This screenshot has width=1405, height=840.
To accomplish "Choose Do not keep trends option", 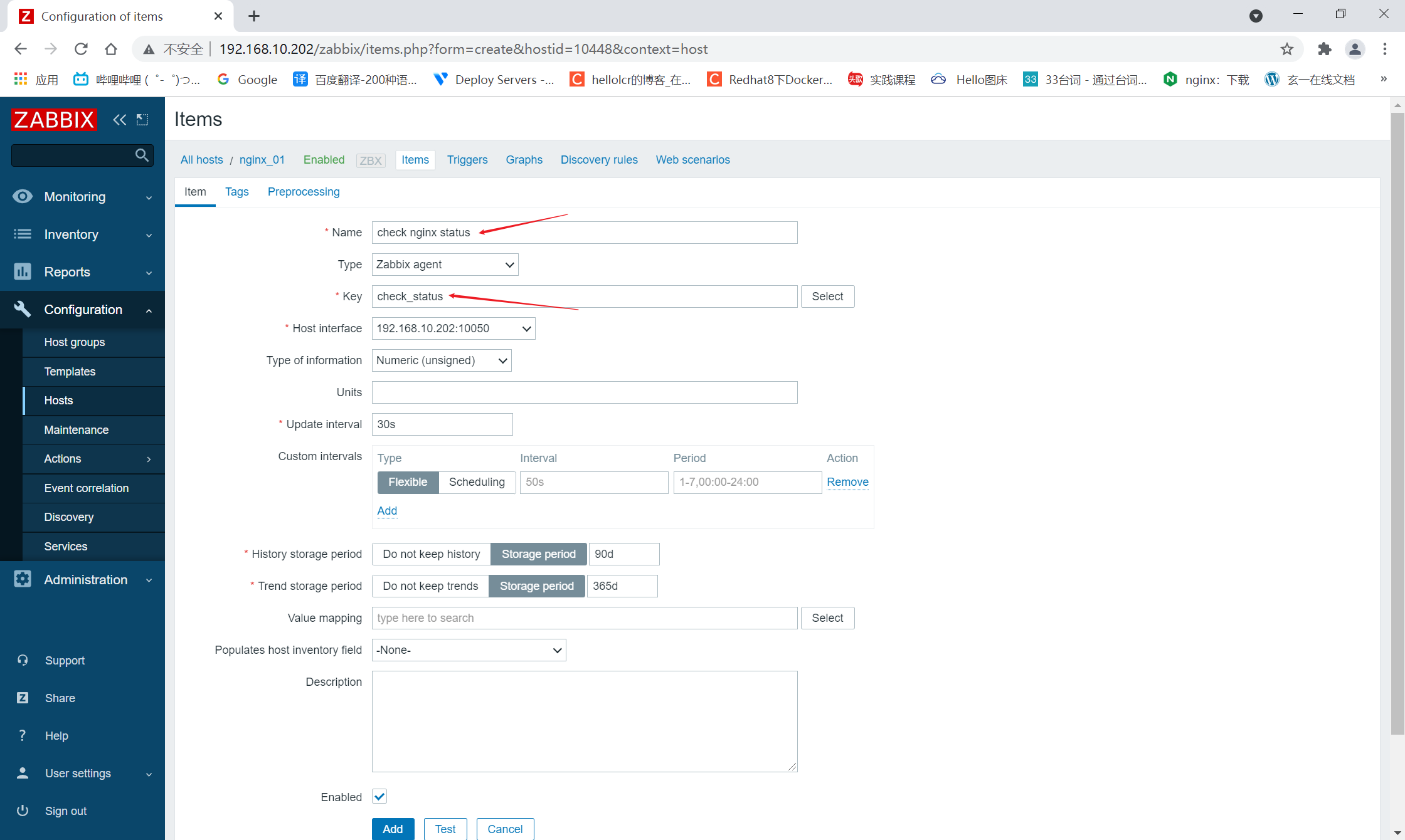I will point(430,586).
